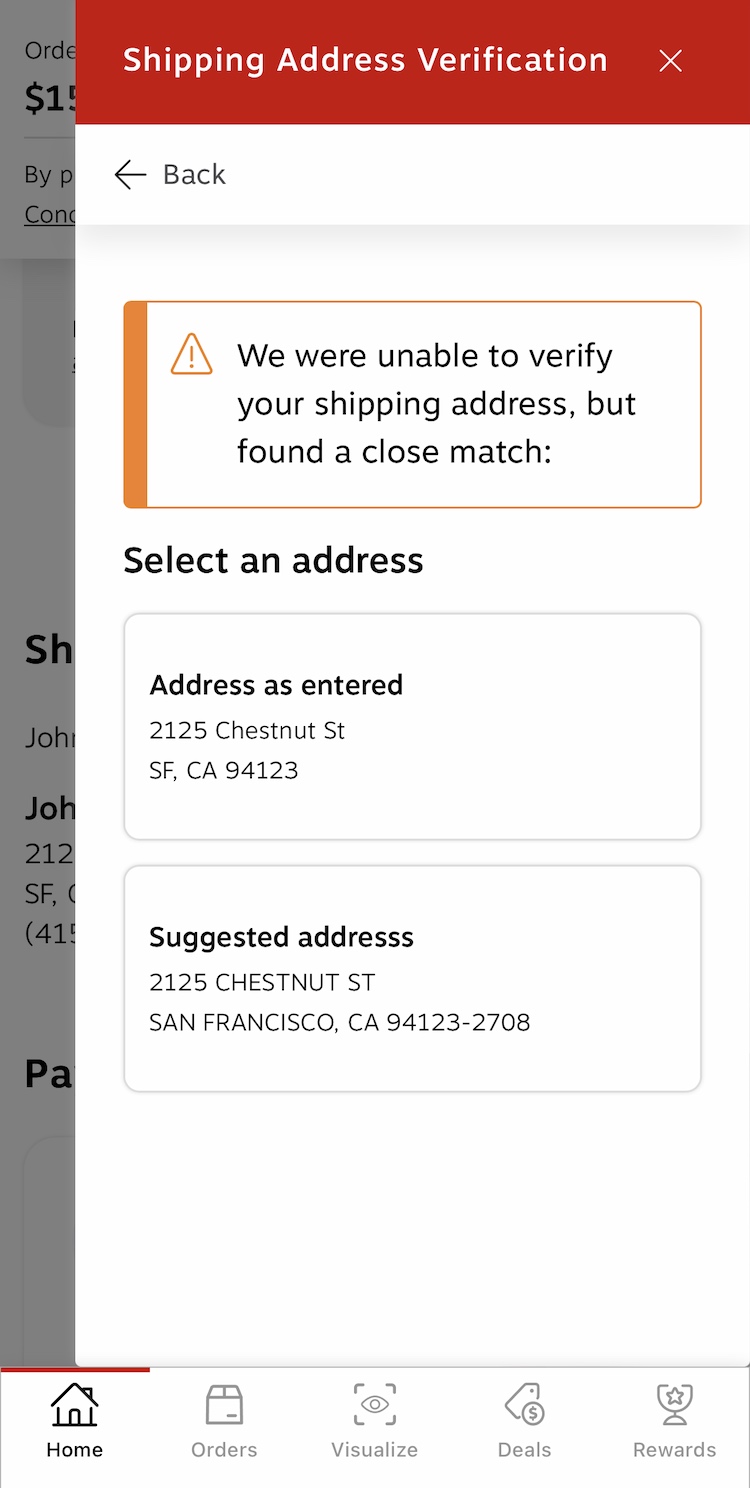Select the Address as entered card
The image size is (750, 1488).
[x=412, y=726]
